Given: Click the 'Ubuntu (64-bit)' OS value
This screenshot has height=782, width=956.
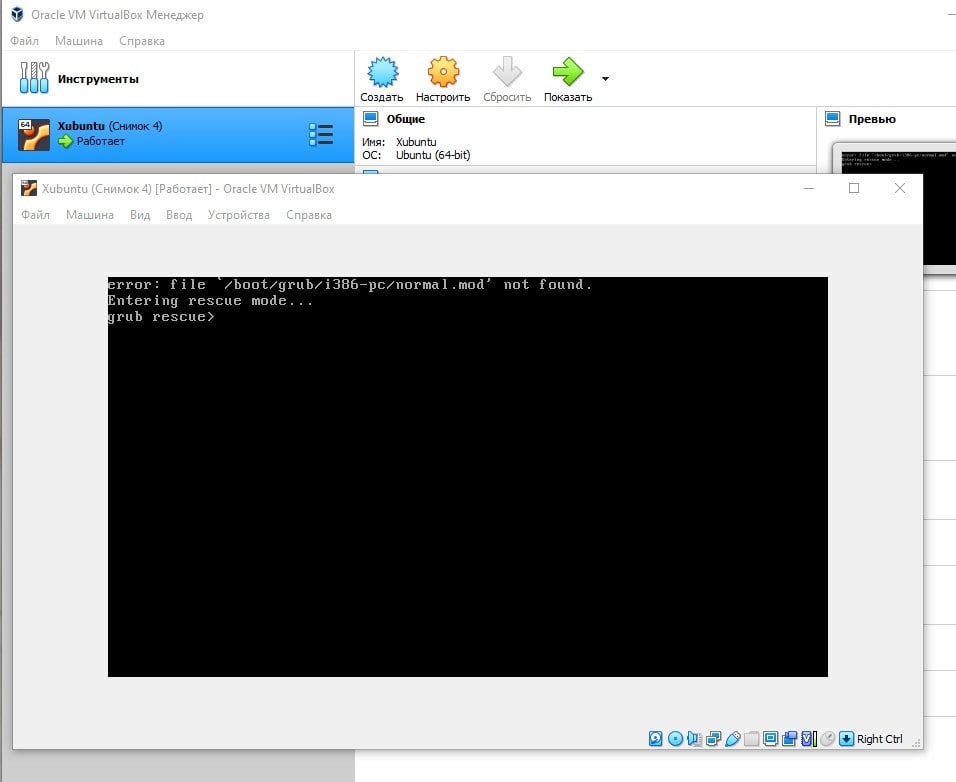Looking at the screenshot, I should (x=433, y=155).
